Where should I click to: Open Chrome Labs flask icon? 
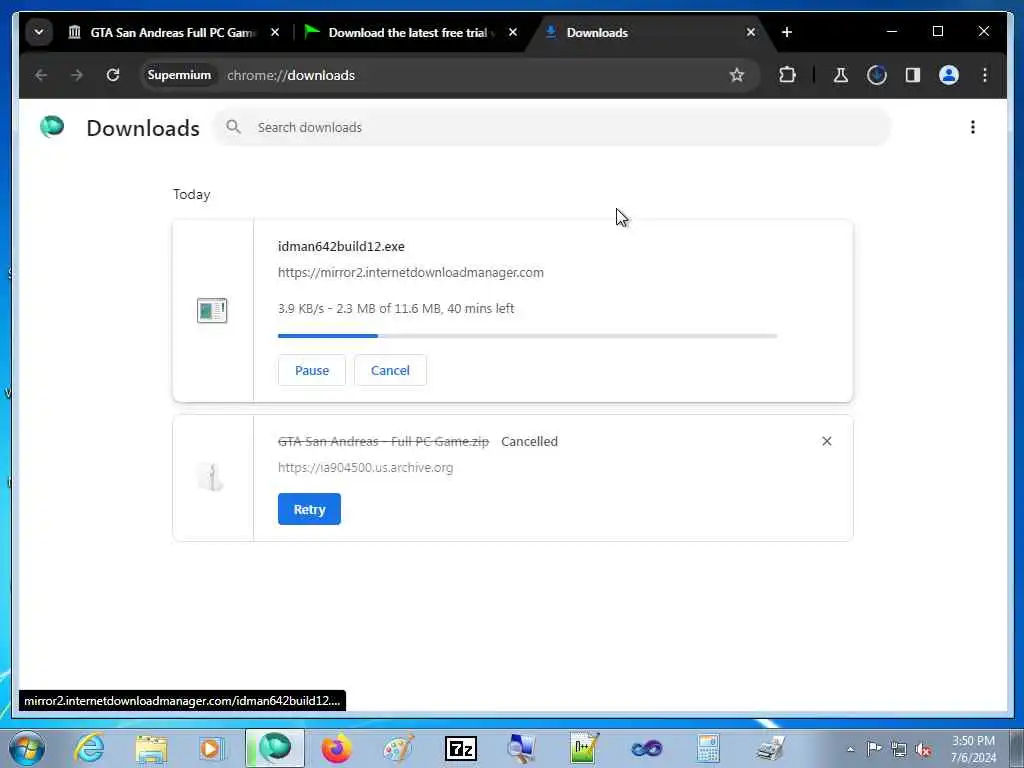tap(840, 75)
